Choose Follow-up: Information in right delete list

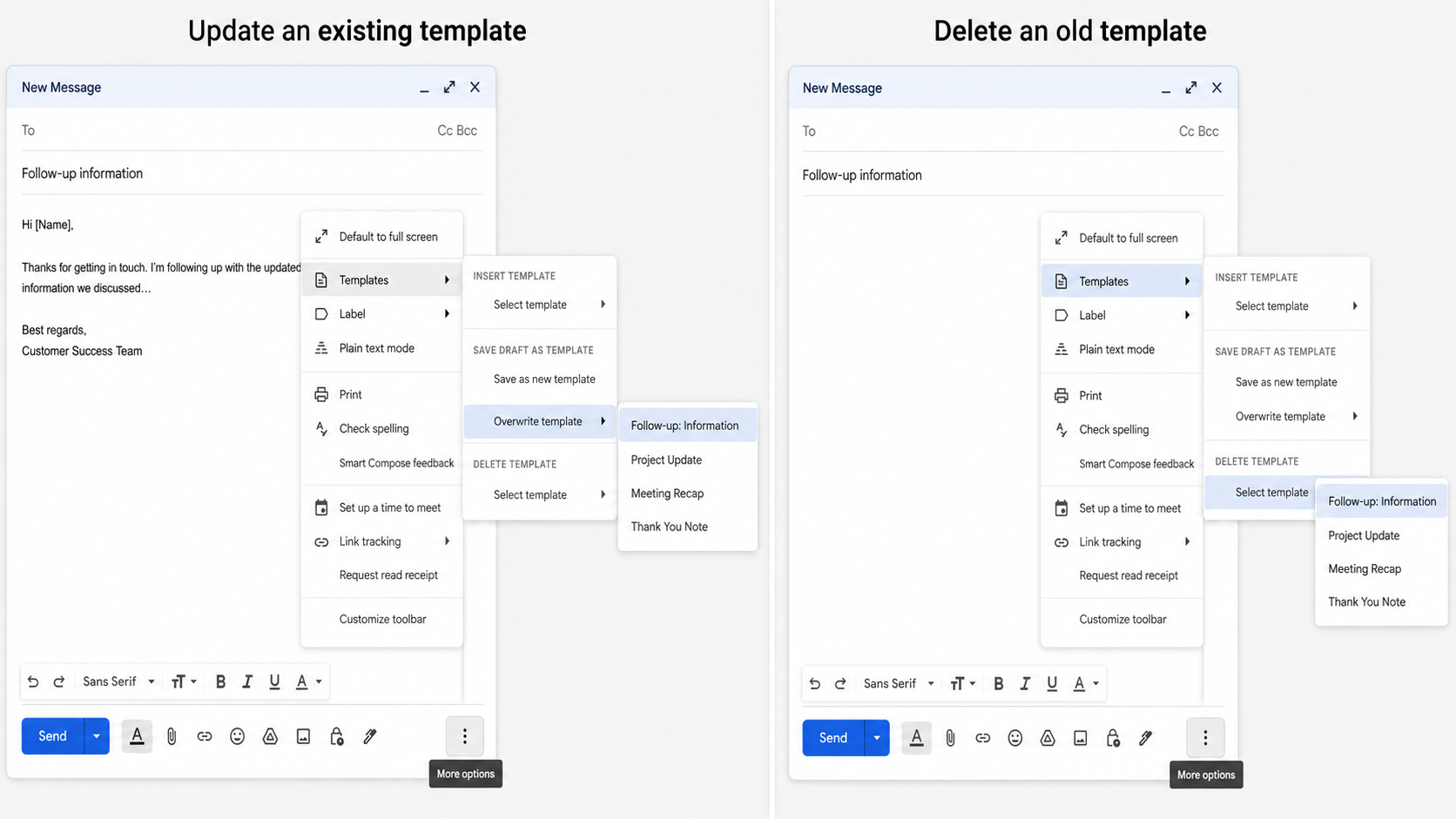(1381, 501)
